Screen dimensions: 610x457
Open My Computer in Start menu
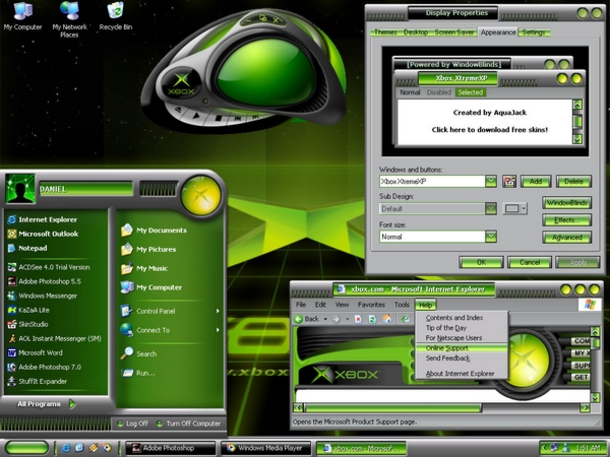[x=151, y=287]
